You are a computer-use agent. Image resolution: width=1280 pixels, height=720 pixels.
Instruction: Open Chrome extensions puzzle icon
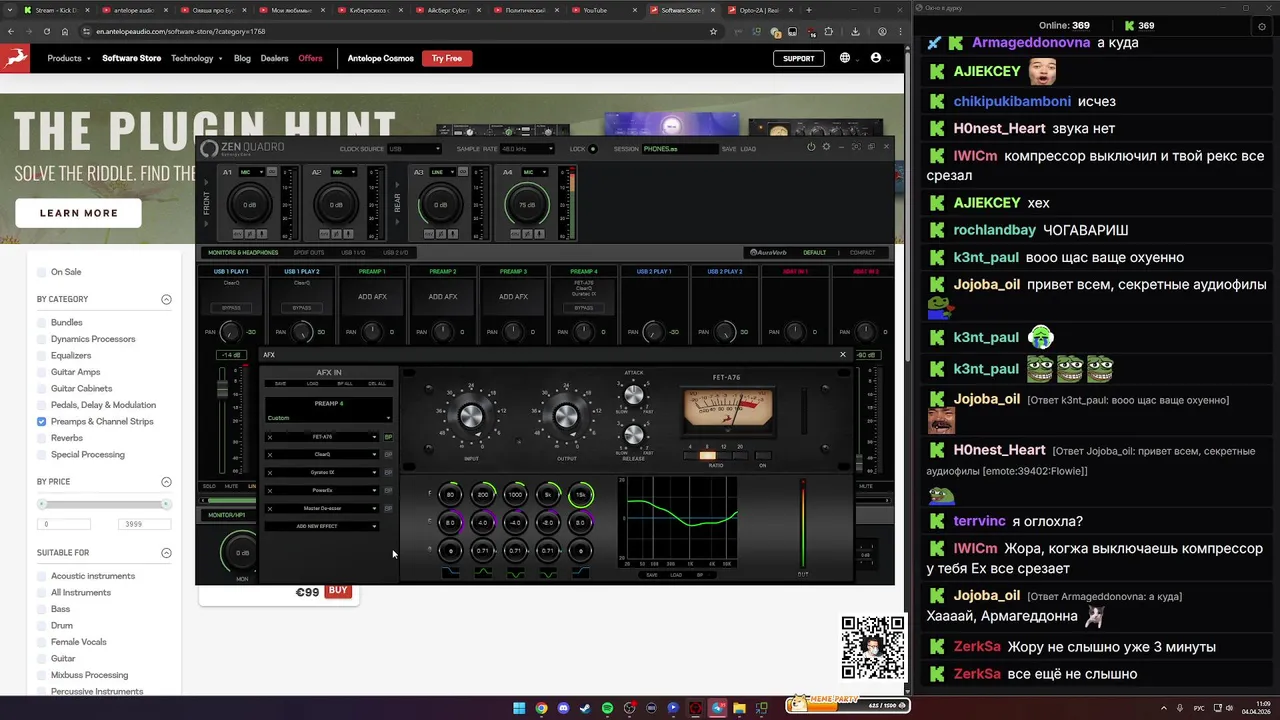[828, 31]
